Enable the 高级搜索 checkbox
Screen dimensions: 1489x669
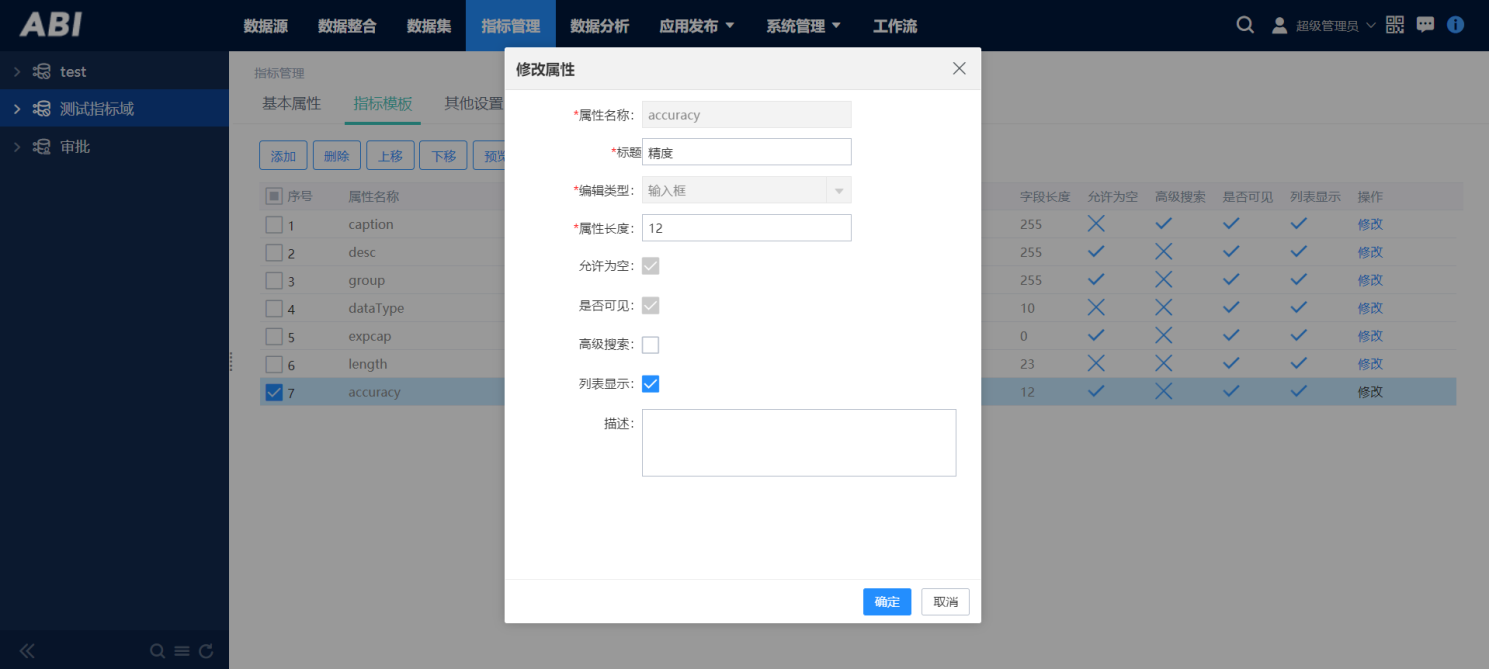650,345
